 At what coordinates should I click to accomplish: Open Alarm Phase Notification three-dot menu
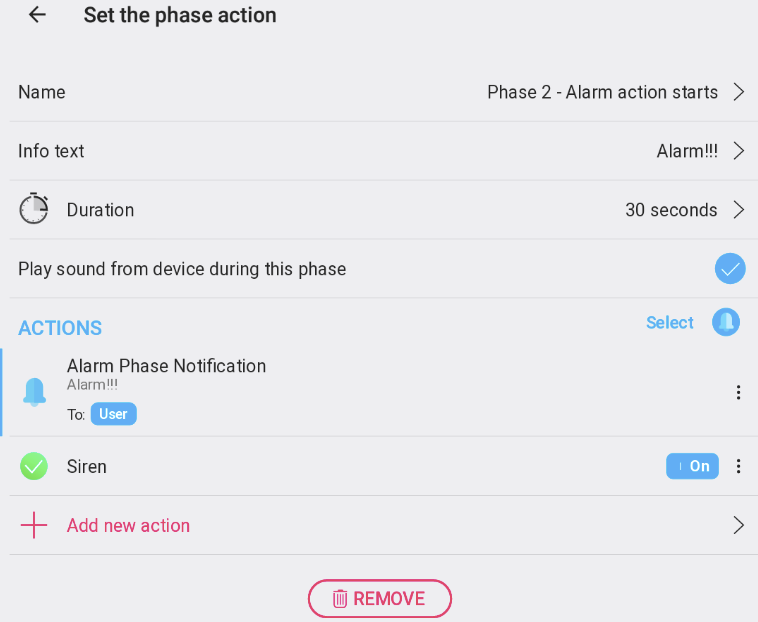pyautogui.click(x=738, y=392)
